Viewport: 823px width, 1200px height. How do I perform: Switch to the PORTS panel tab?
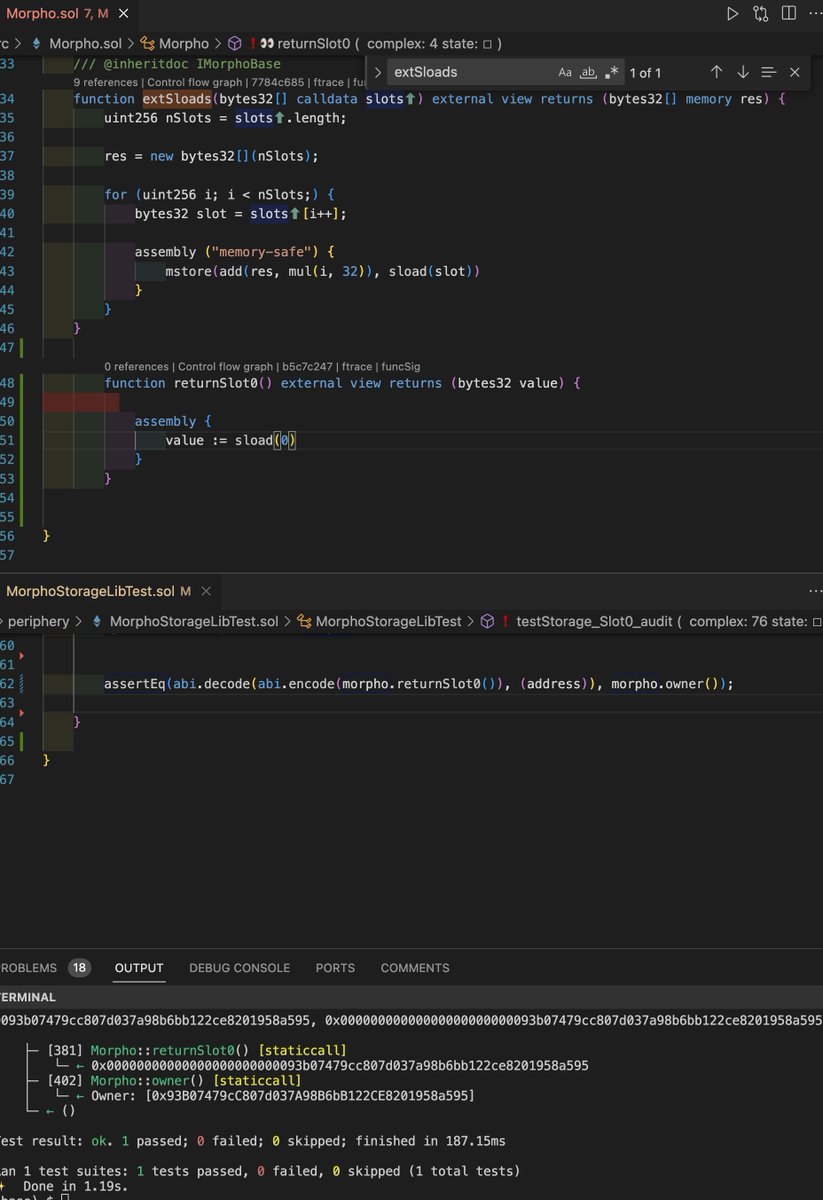click(x=335, y=968)
